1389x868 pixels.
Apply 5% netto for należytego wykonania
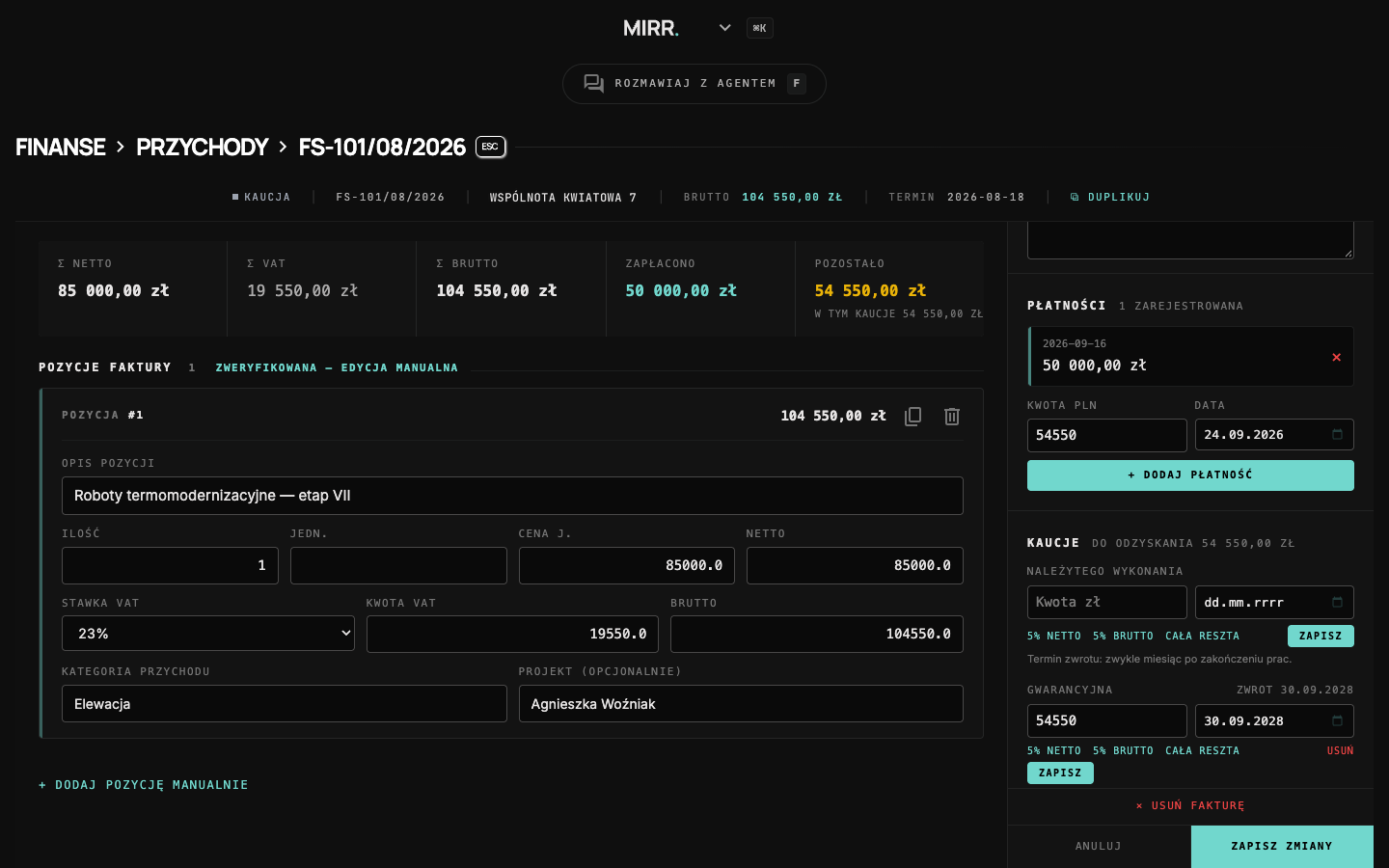[x=1054, y=636]
